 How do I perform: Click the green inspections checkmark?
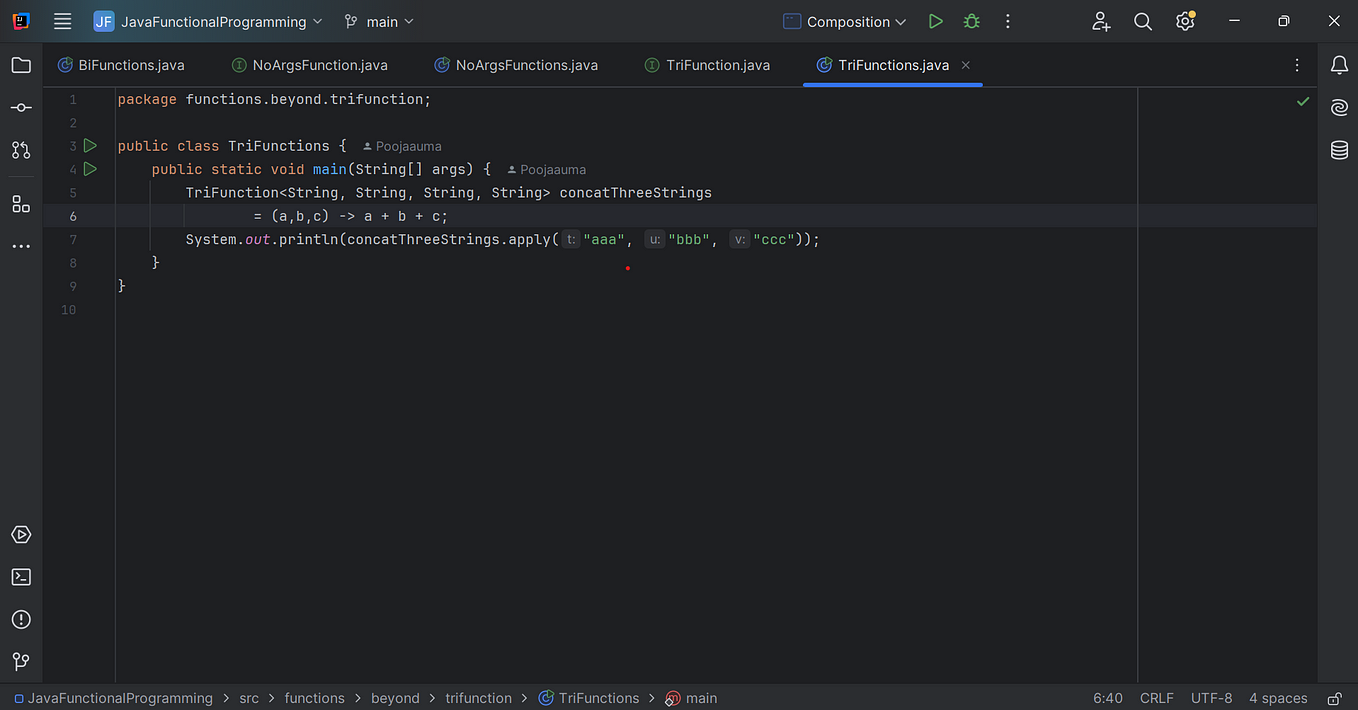[1303, 101]
